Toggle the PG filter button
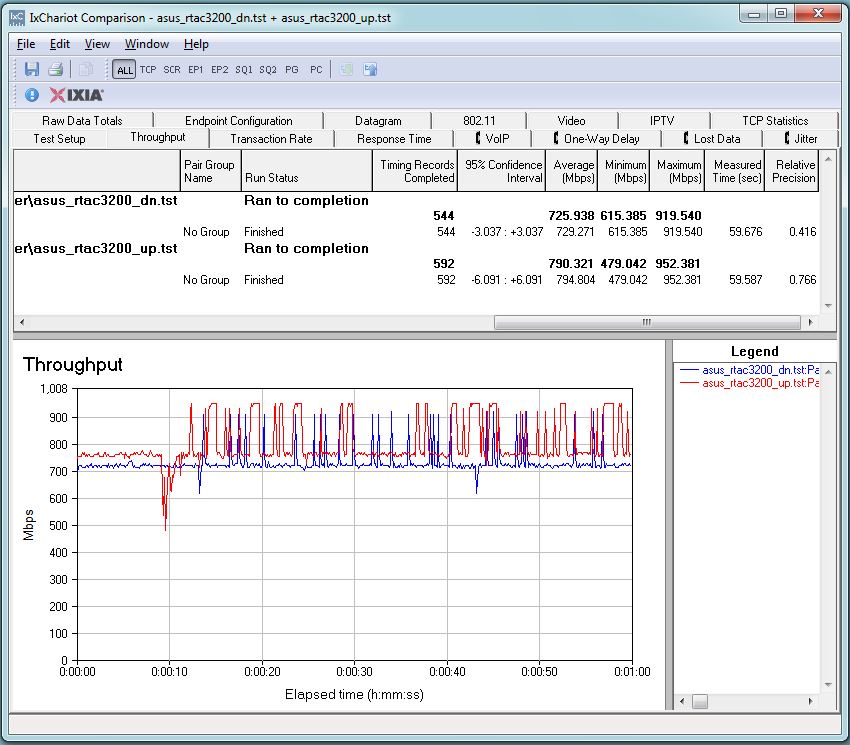 pos(292,69)
